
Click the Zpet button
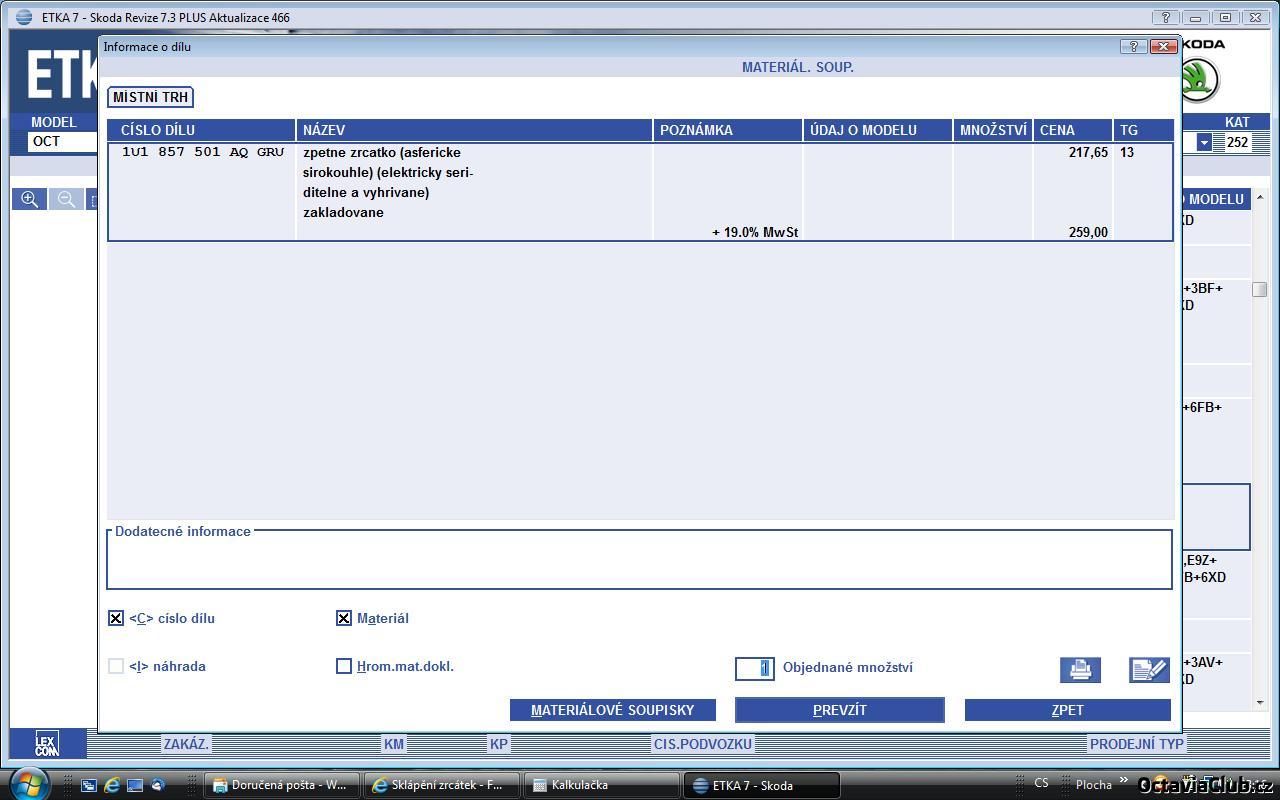point(1067,710)
